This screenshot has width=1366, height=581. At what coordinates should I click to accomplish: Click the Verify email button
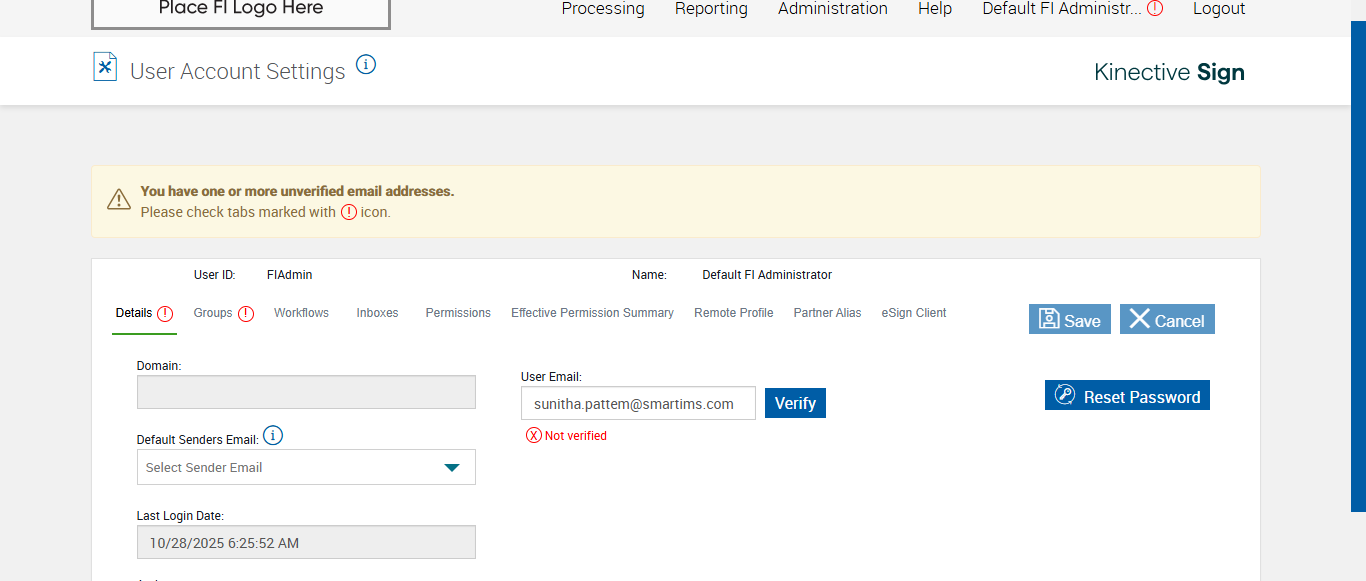(795, 403)
